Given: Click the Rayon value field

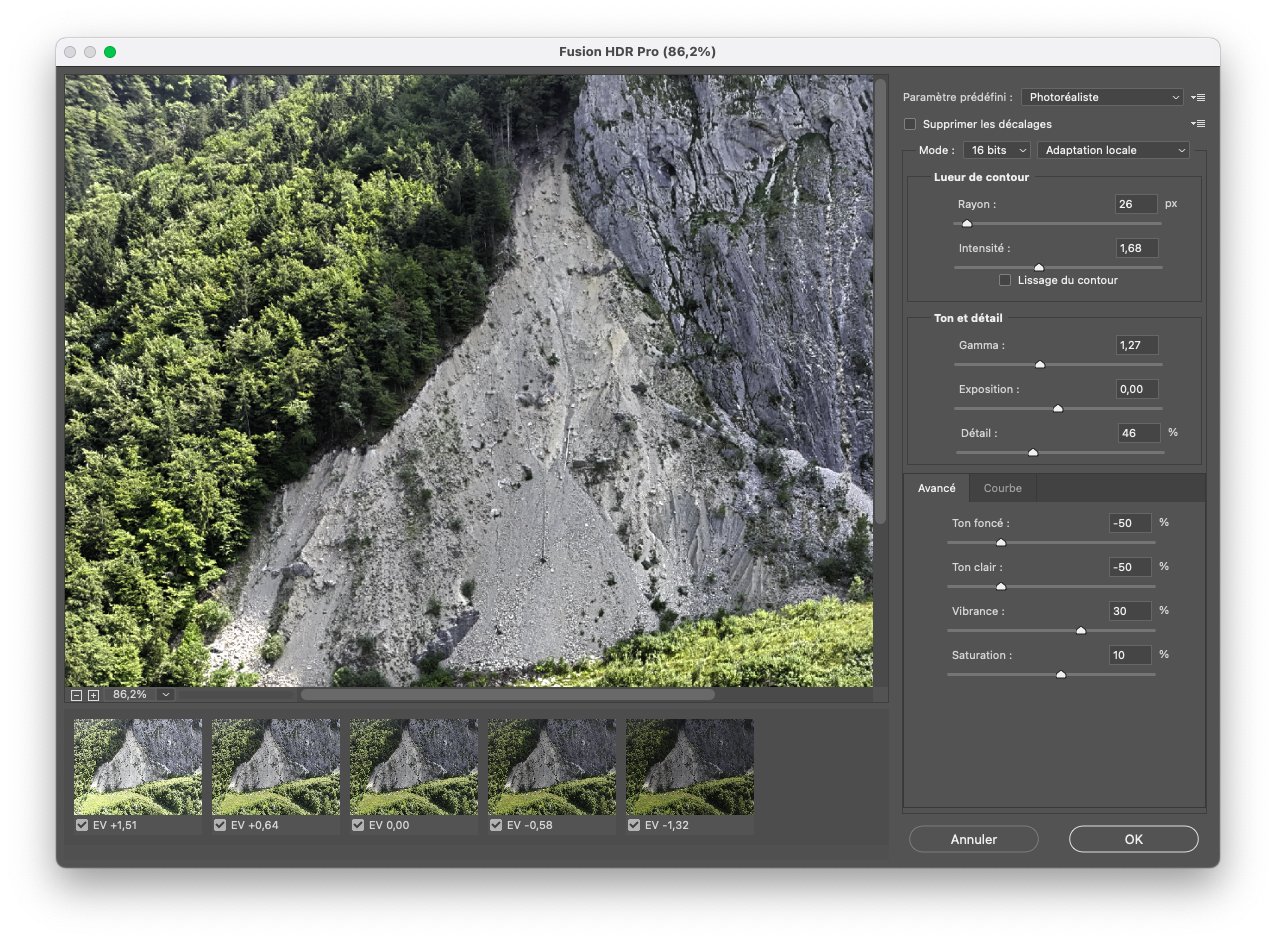Looking at the screenshot, I should click(1136, 204).
